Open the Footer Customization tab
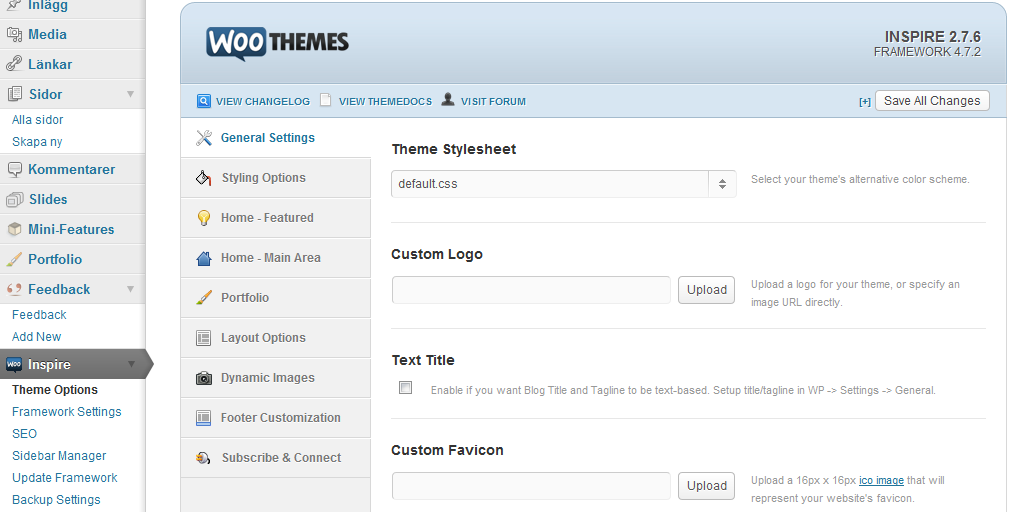 [x=276, y=418]
